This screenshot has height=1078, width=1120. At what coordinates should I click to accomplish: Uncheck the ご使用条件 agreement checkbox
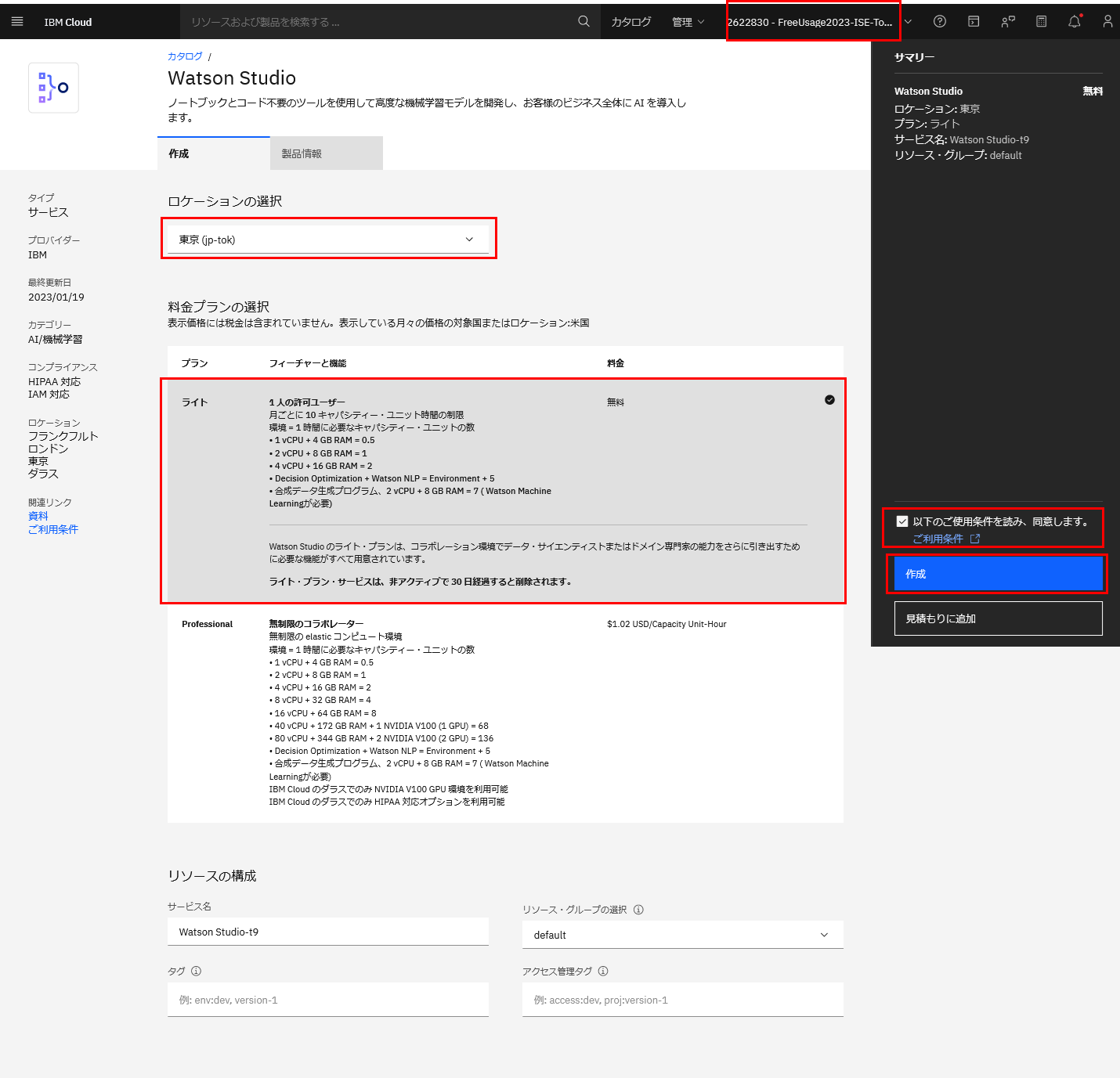tap(901, 521)
